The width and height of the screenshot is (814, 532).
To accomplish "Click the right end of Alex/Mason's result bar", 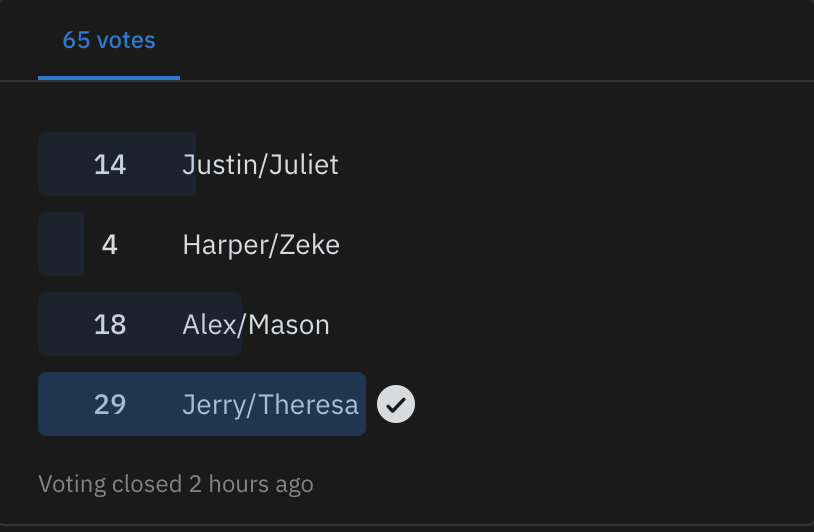I will (x=235, y=324).
